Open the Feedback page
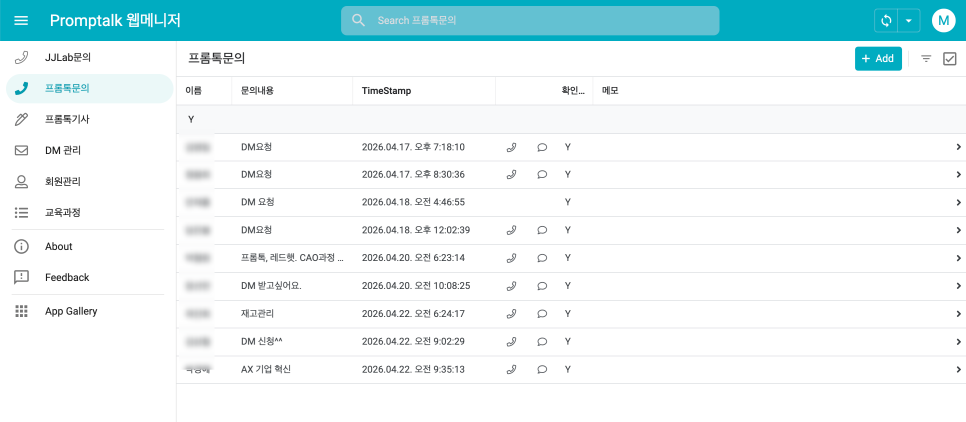 (x=89, y=277)
